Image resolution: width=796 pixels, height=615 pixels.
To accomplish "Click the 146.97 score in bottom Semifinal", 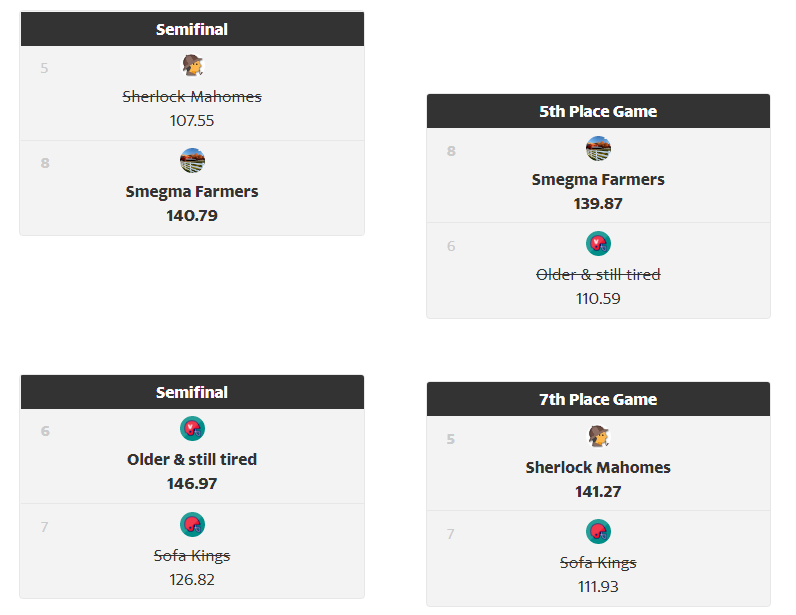I will tap(192, 483).
